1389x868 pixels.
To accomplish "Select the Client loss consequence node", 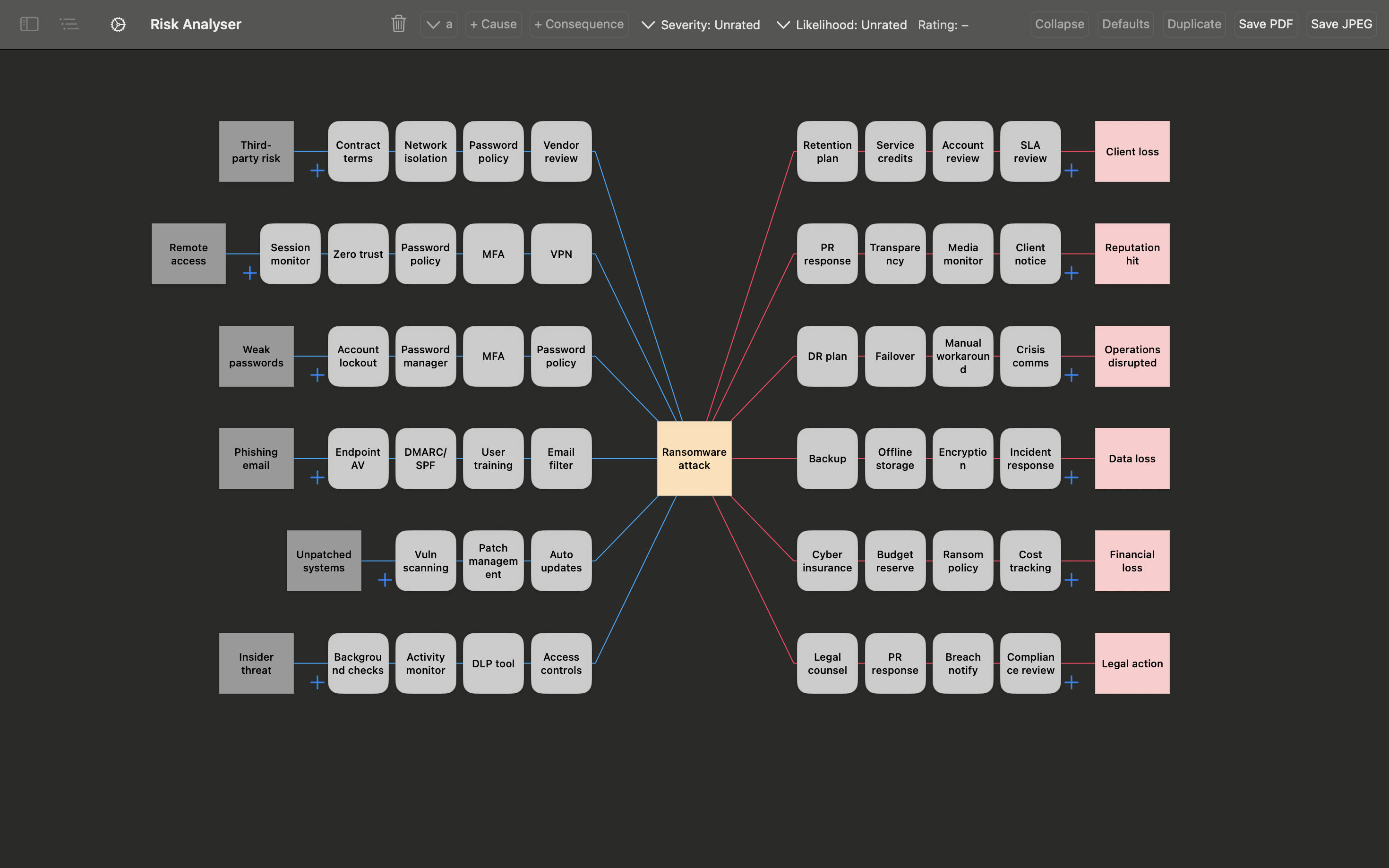I will [x=1132, y=152].
